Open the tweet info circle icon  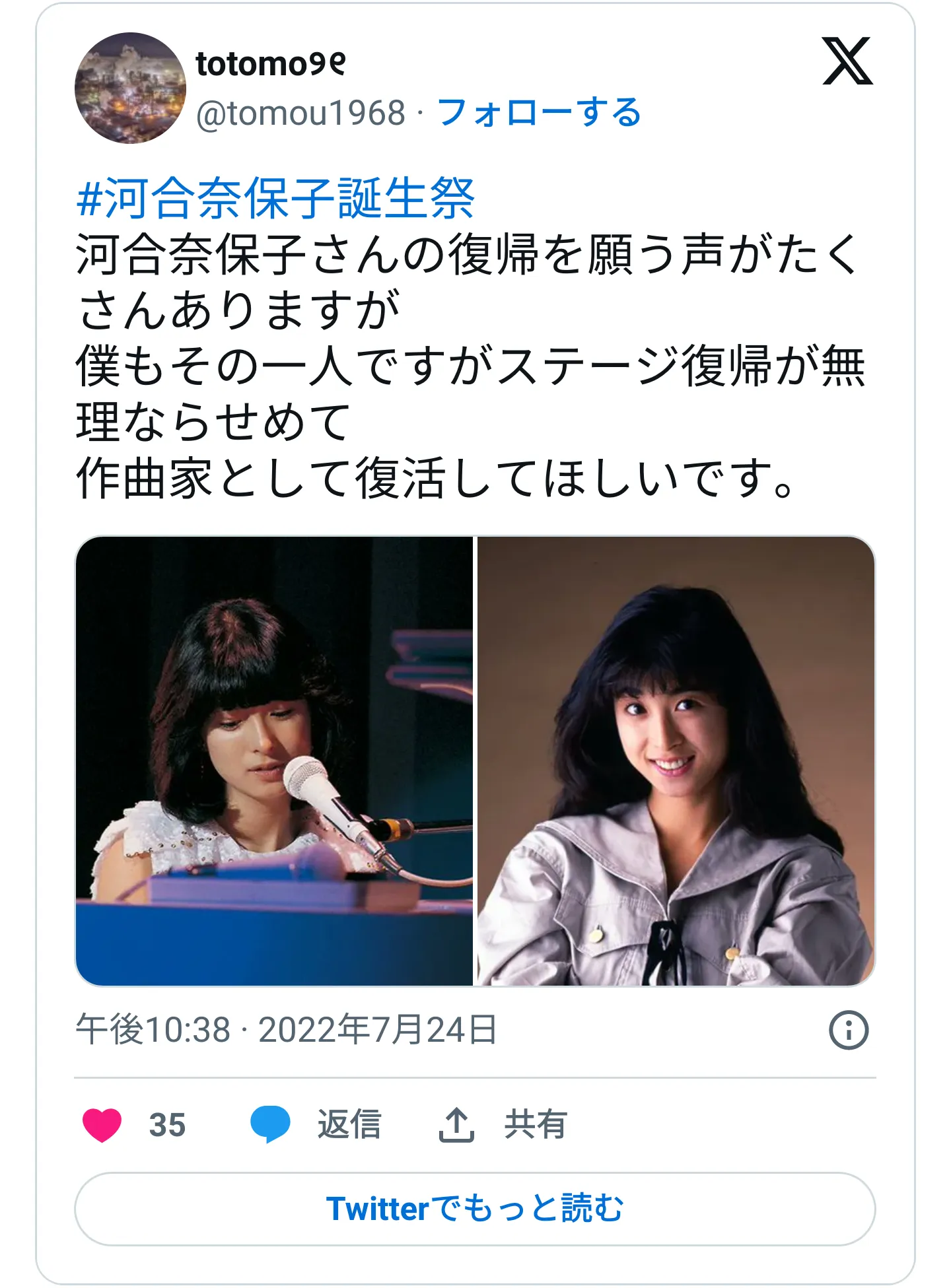(x=849, y=1030)
